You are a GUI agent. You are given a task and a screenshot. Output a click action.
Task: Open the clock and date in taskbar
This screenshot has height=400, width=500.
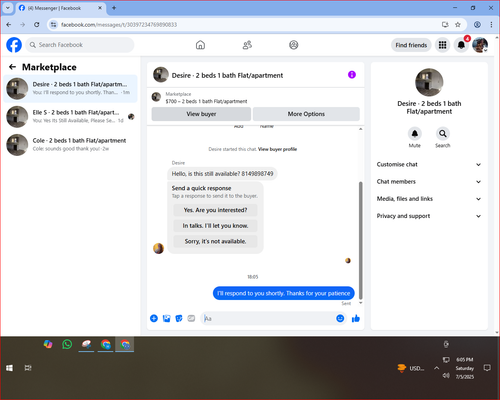(x=465, y=368)
